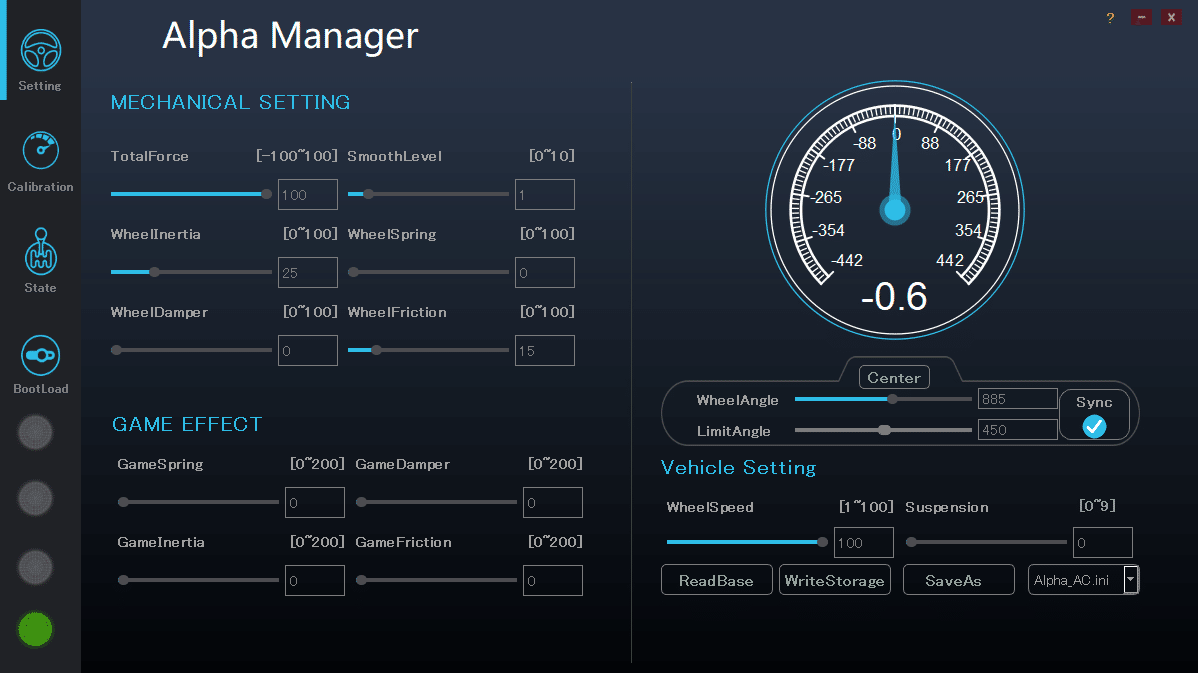Click the GameDamper value field

[x=552, y=503]
